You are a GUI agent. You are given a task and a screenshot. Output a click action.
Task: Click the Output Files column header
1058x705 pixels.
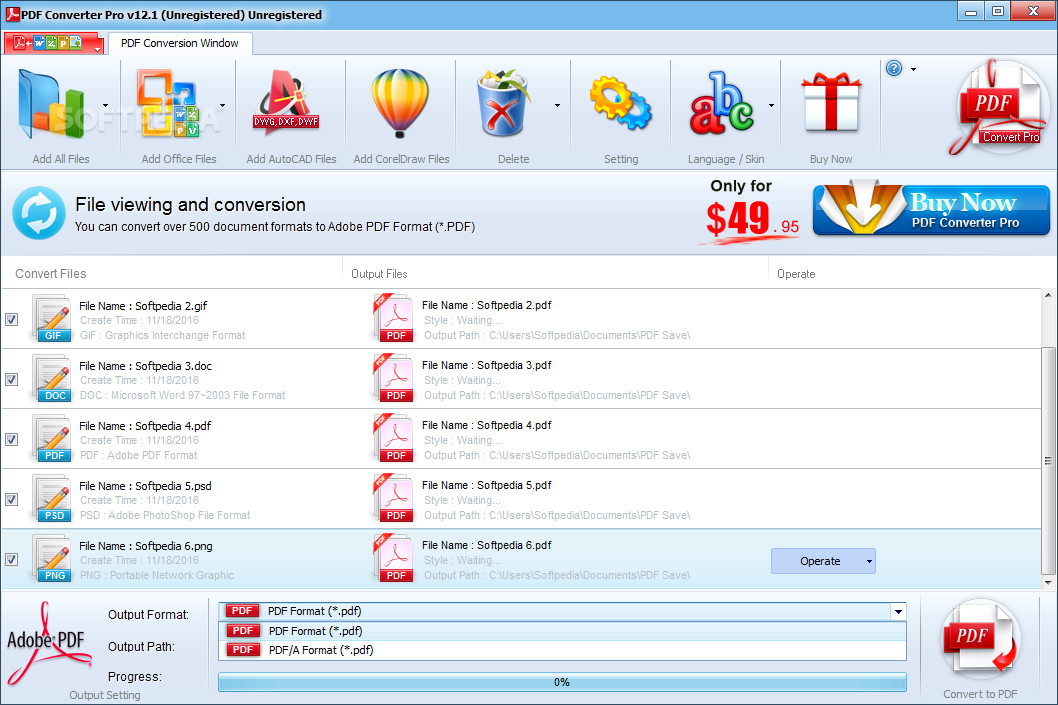coord(379,274)
